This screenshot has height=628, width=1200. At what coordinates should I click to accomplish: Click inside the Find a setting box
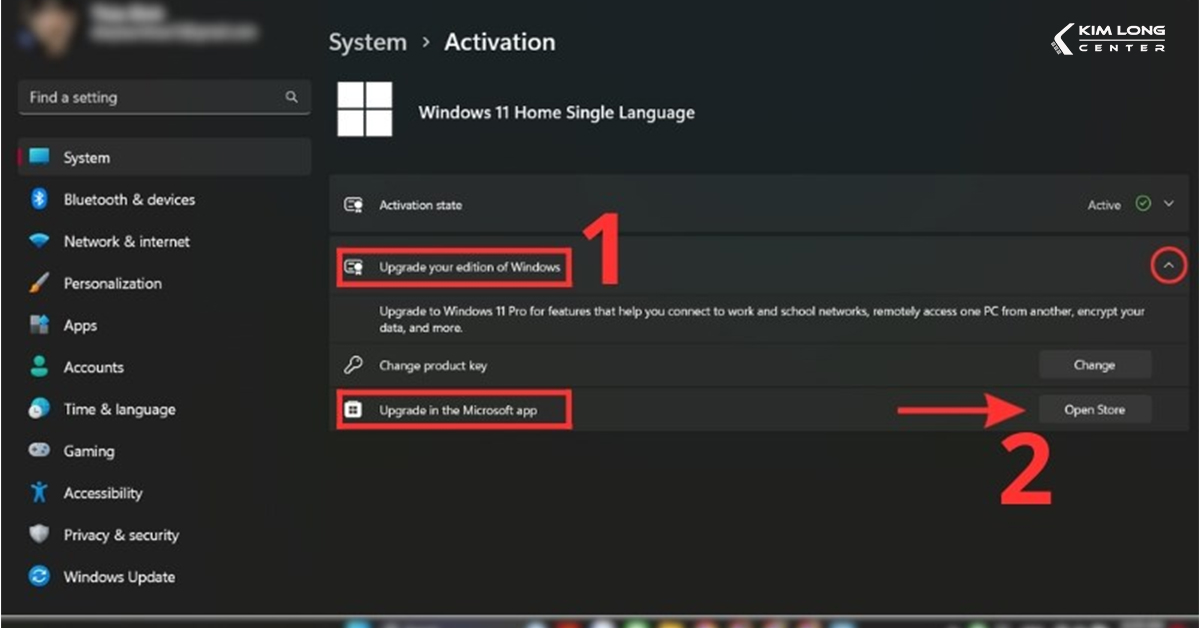pos(150,97)
